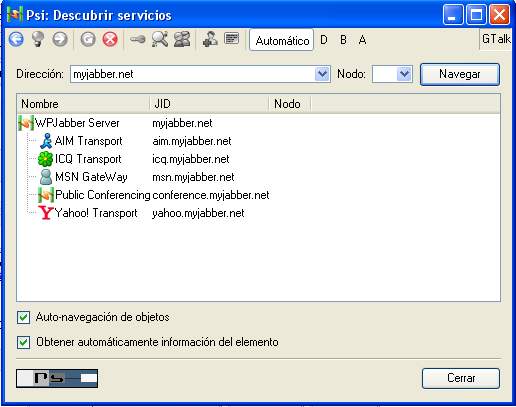Screen dimensions: 516x407
Task: Toggle Auto-navegación de objetos checkbox
Action: tap(23, 317)
